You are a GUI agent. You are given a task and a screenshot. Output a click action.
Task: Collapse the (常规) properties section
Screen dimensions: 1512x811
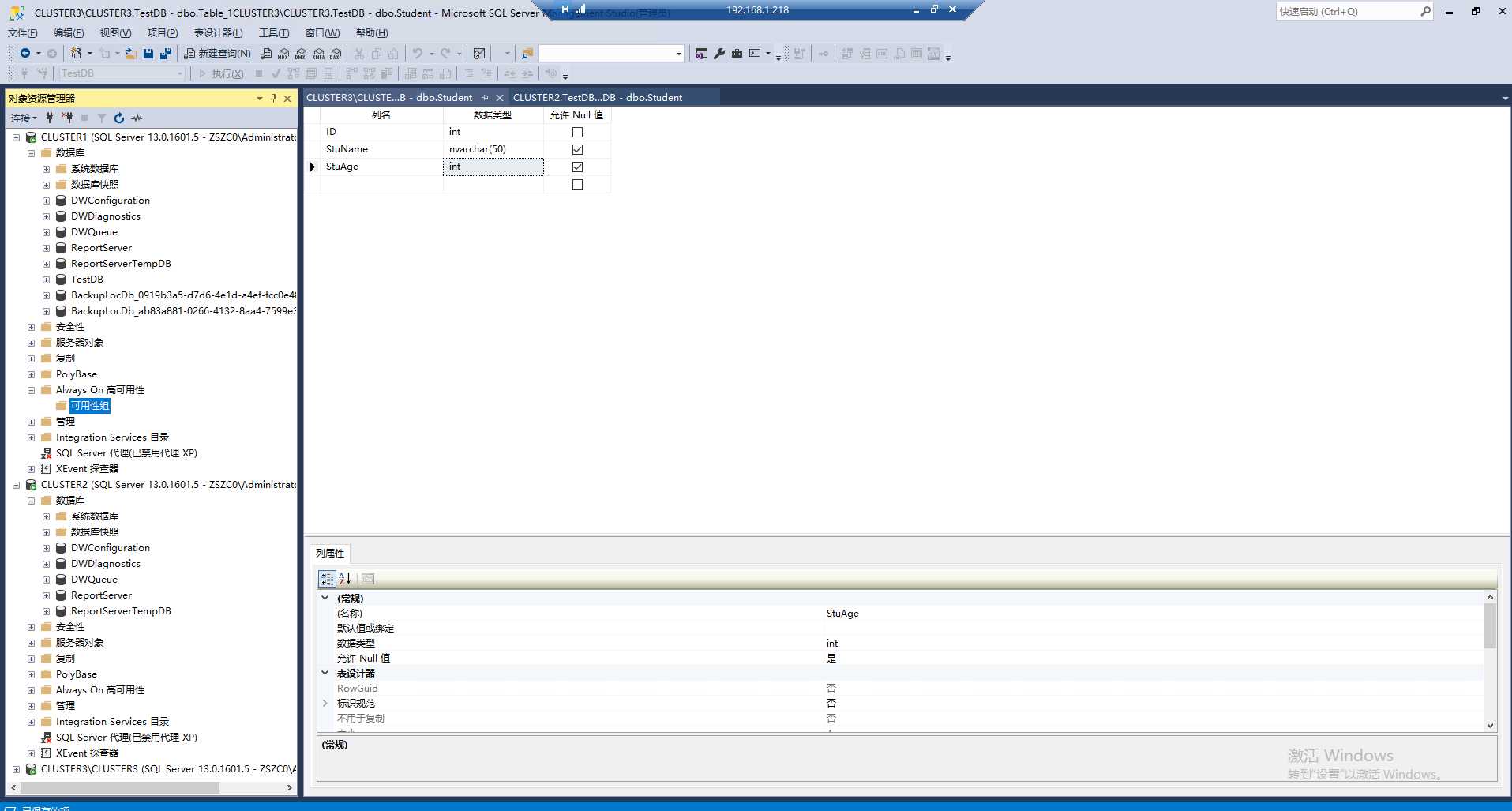(325, 598)
